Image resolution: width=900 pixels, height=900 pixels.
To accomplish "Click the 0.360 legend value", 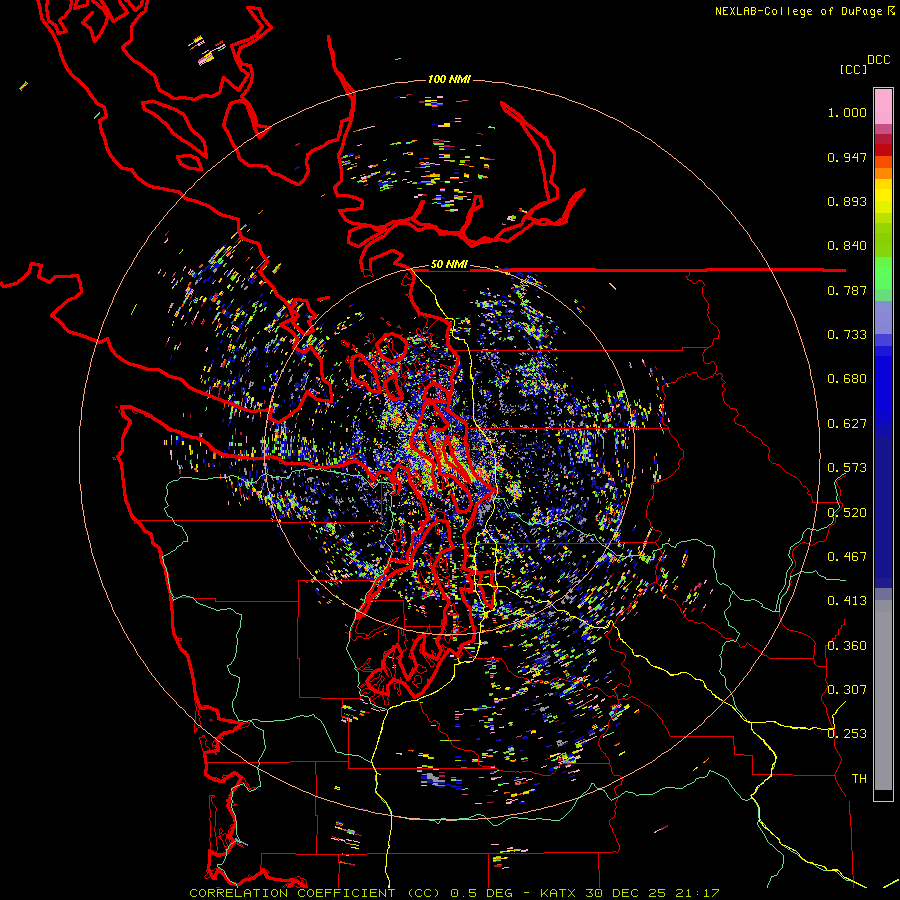I will click(847, 646).
